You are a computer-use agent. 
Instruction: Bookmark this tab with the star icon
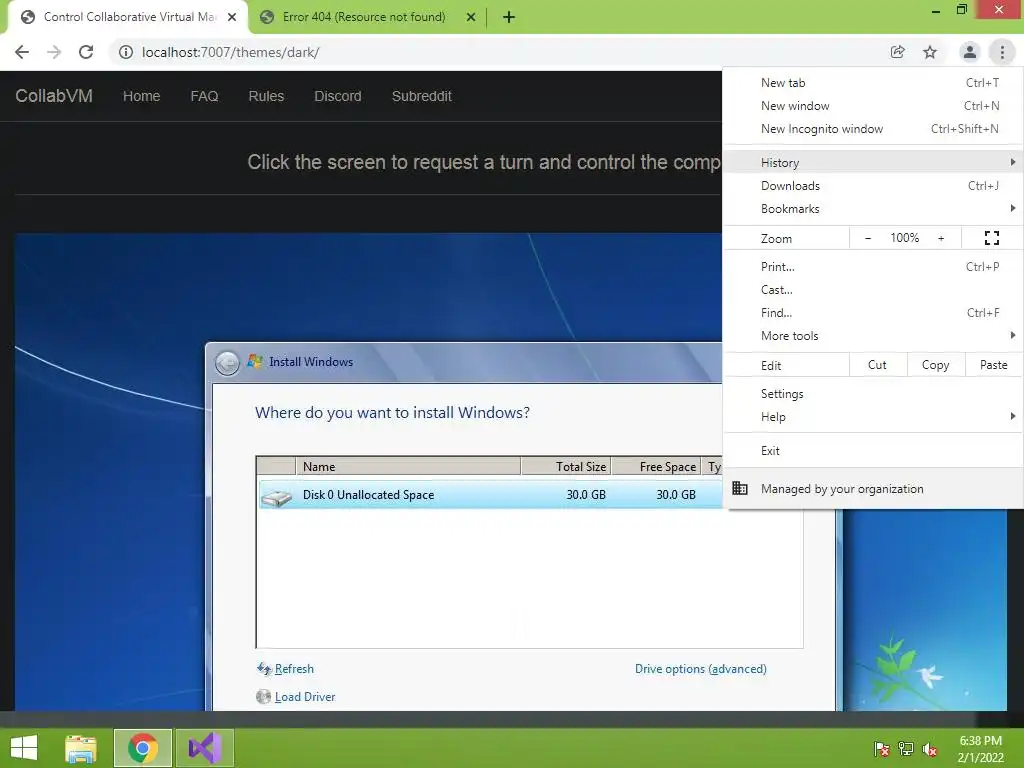930,52
